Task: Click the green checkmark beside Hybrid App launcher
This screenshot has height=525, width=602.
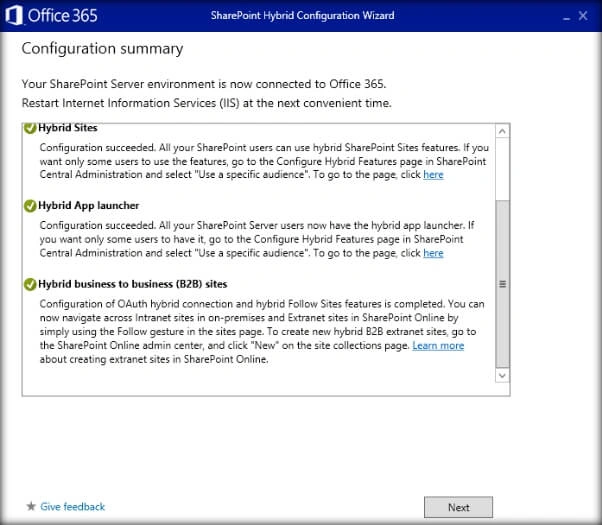Action: coord(30,206)
